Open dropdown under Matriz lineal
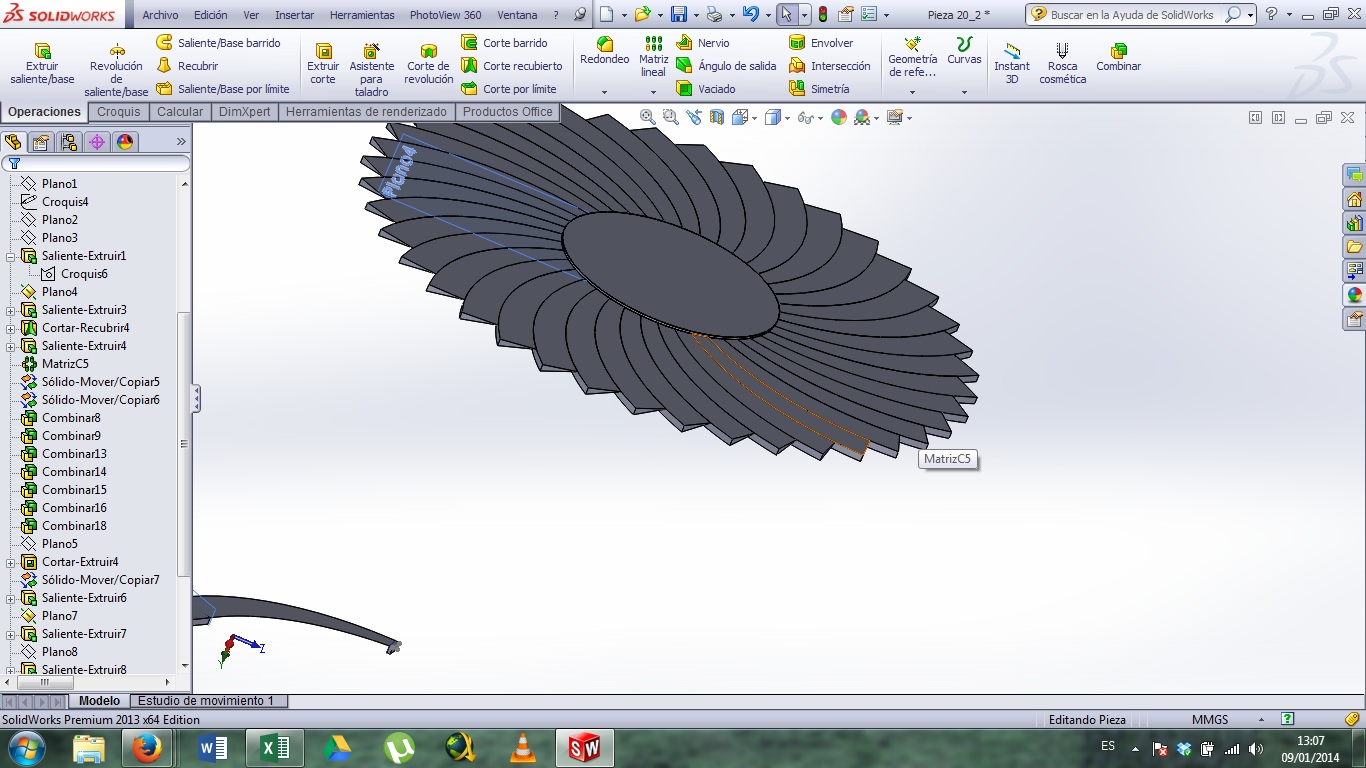 coord(653,92)
